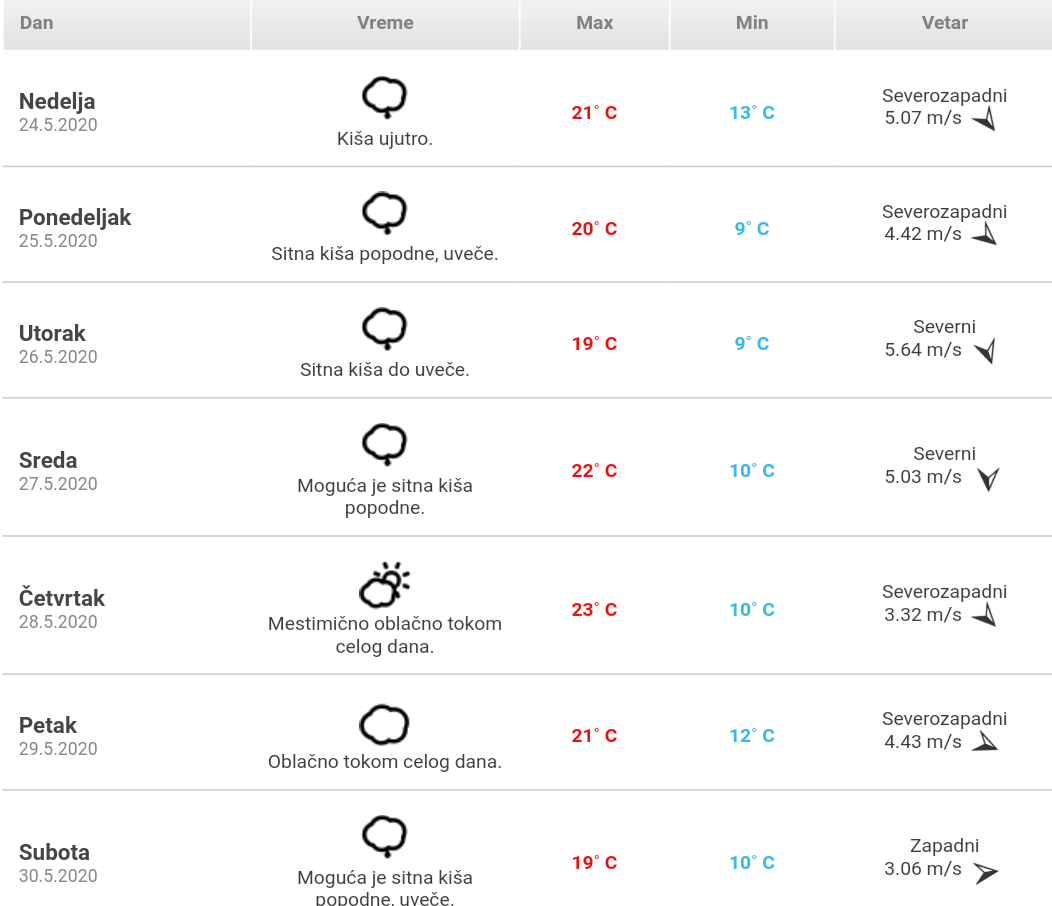Image resolution: width=1052 pixels, height=906 pixels.
Task: Select the Utorak day label
Action: click(x=52, y=333)
